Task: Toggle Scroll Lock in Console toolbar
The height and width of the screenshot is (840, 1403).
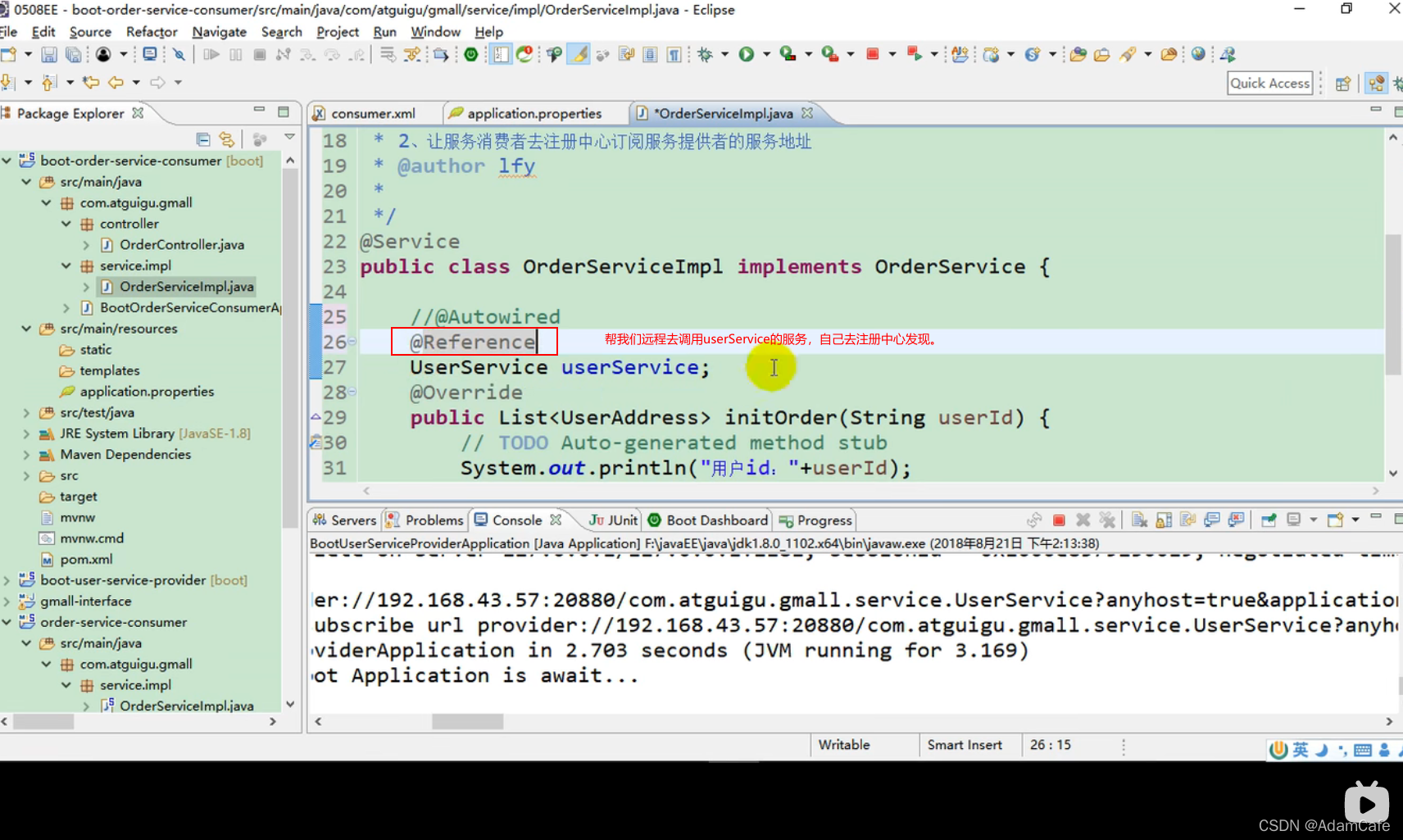Action: coord(1164,520)
